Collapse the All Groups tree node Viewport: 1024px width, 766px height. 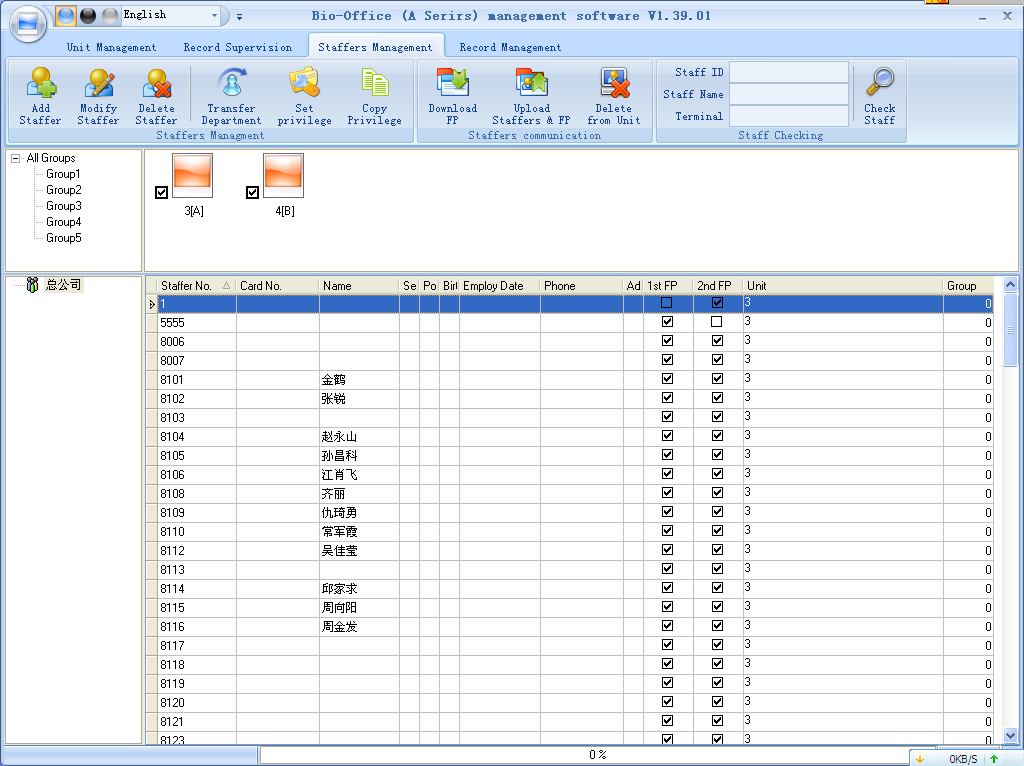coord(15,158)
